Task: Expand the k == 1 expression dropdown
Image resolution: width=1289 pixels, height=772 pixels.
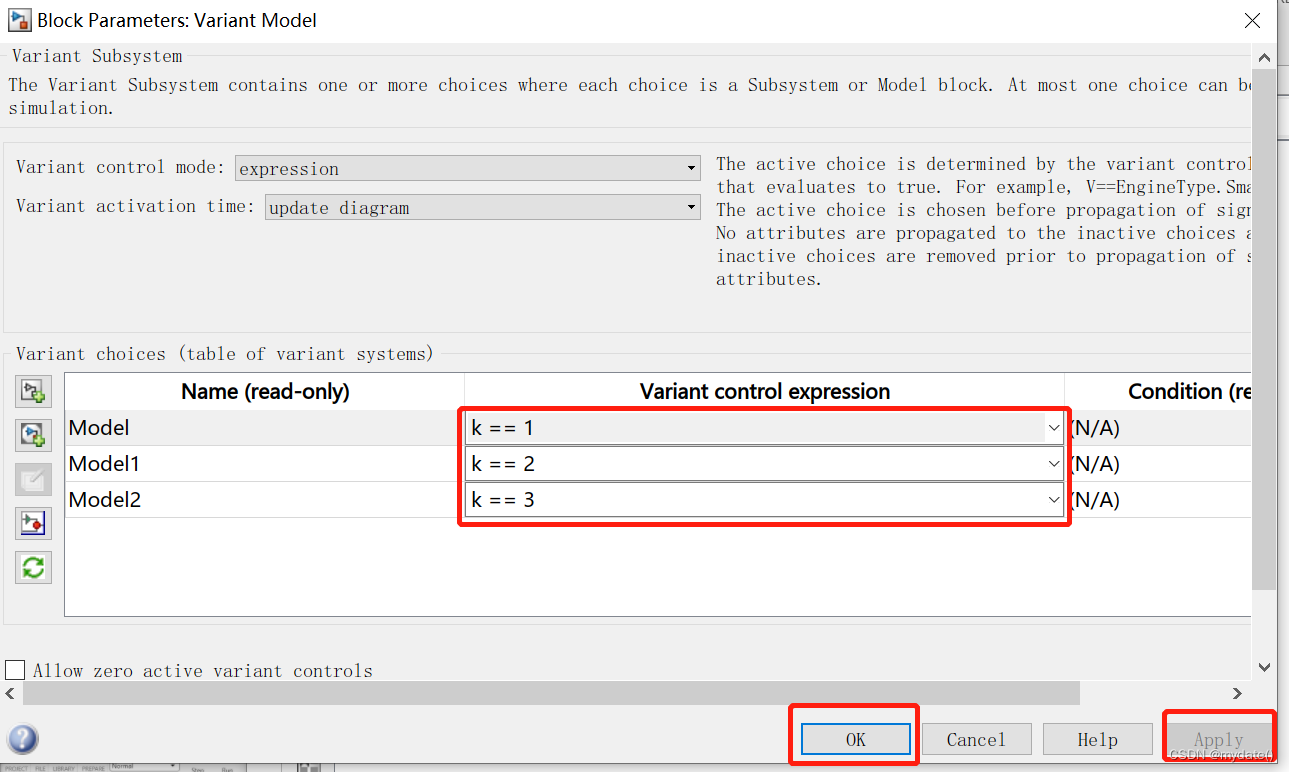Action: click(1053, 427)
